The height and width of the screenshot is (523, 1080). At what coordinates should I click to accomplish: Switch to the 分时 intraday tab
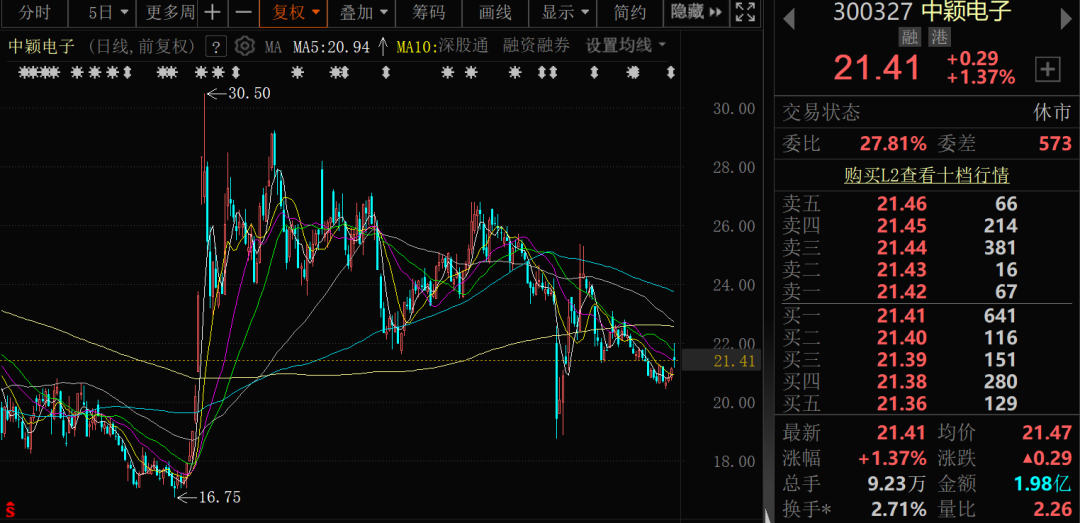tap(34, 13)
